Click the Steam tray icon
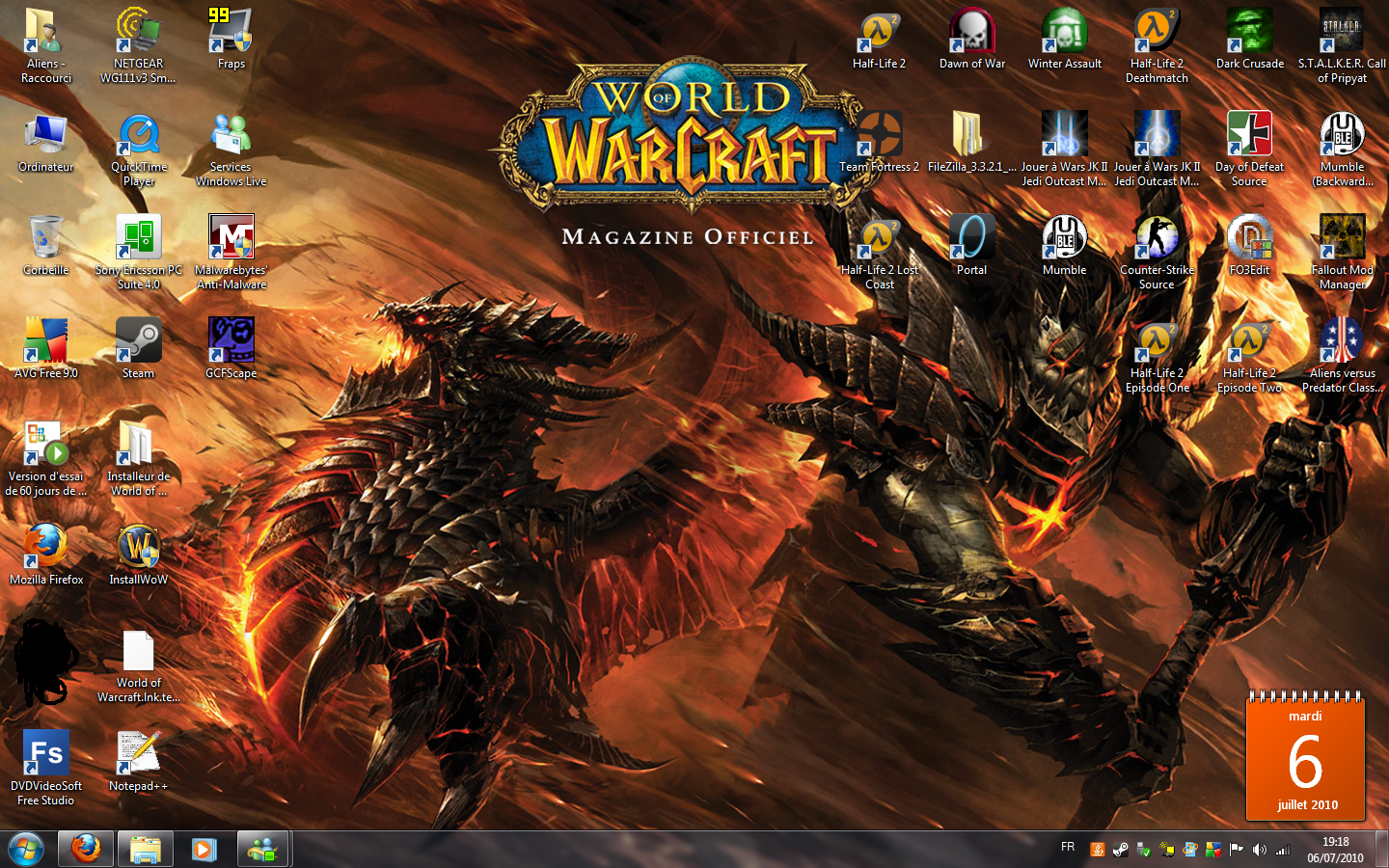The image size is (1389, 868). [x=1120, y=850]
